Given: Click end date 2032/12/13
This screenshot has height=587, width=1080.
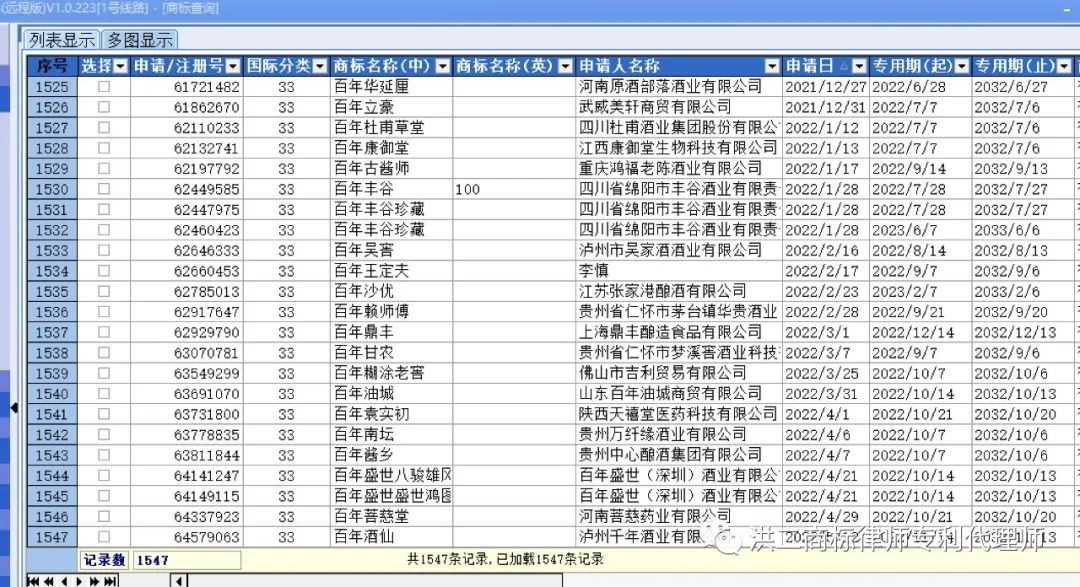Looking at the screenshot, I should pyautogui.click(x=1015, y=333).
